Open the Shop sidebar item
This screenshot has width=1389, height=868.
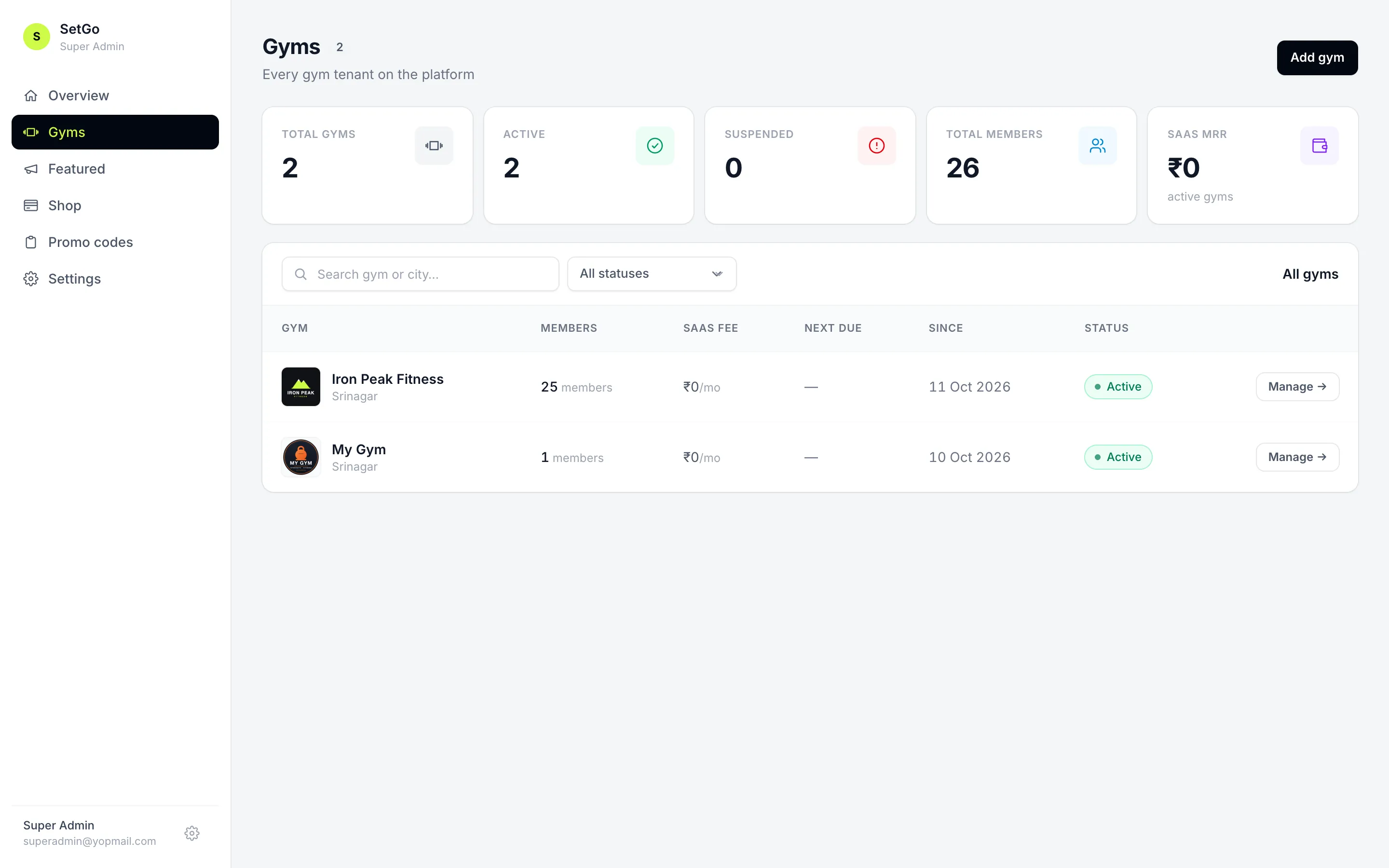pos(115,205)
